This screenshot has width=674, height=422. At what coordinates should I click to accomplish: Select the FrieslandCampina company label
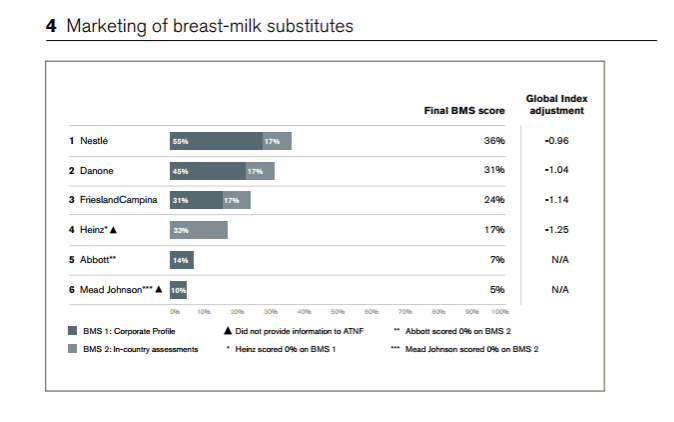113,200
